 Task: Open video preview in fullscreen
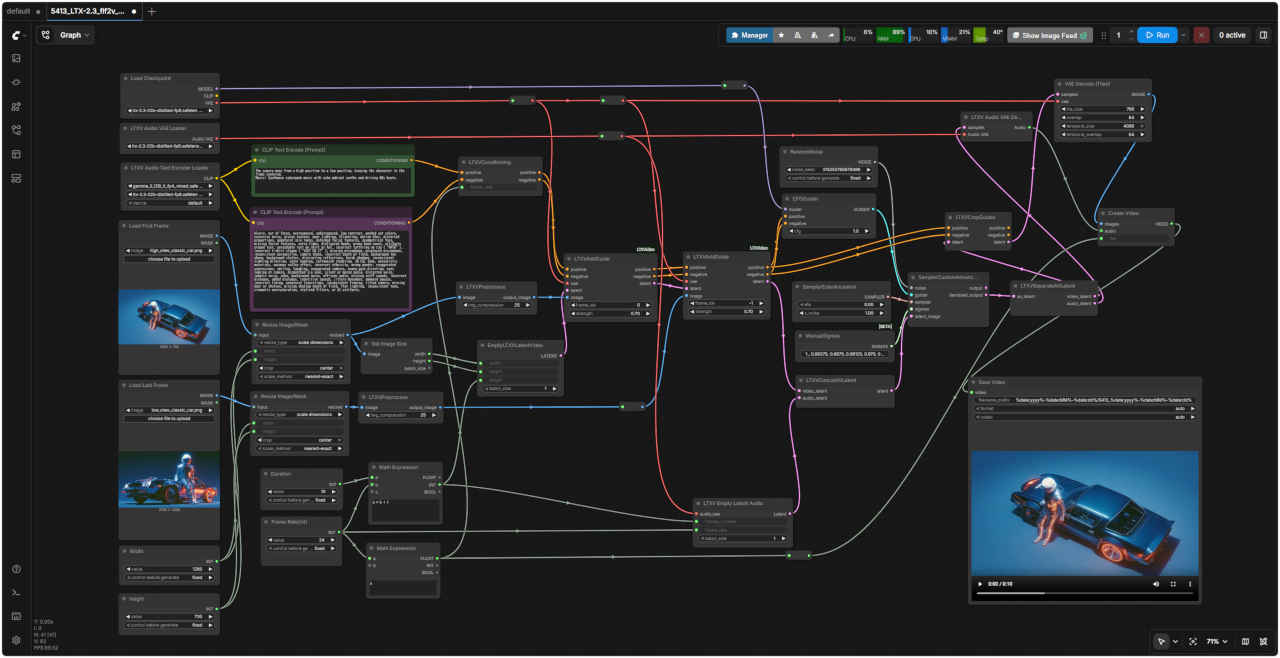pos(1173,584)
